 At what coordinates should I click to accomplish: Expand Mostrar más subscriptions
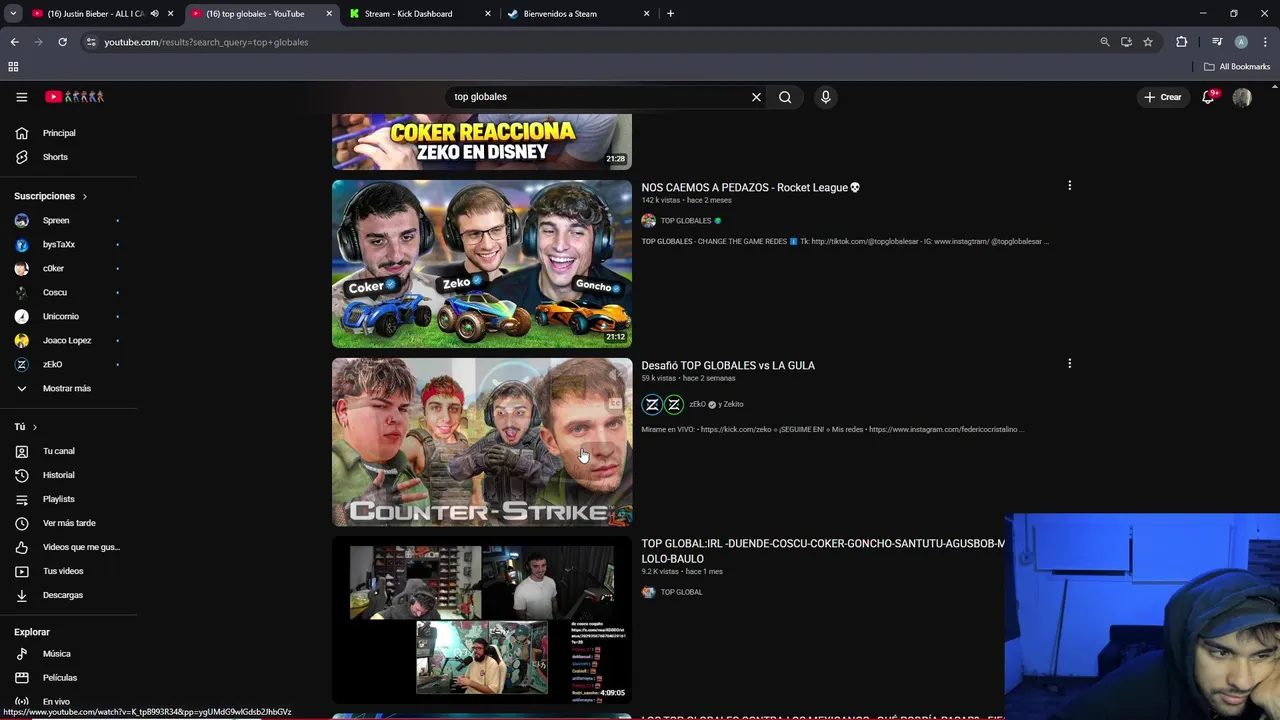click(x=69, y=388)
